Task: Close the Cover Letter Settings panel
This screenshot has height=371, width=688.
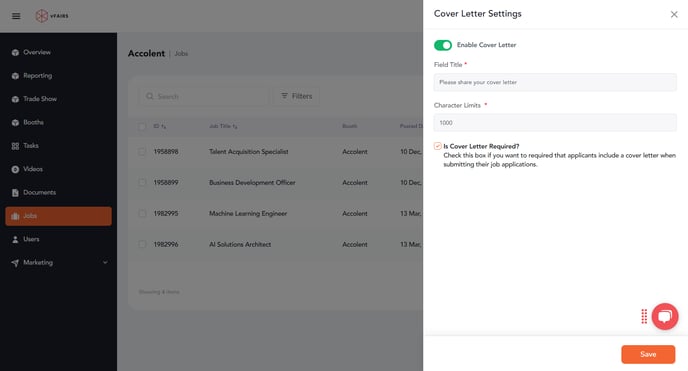Action: pos(674,14)
